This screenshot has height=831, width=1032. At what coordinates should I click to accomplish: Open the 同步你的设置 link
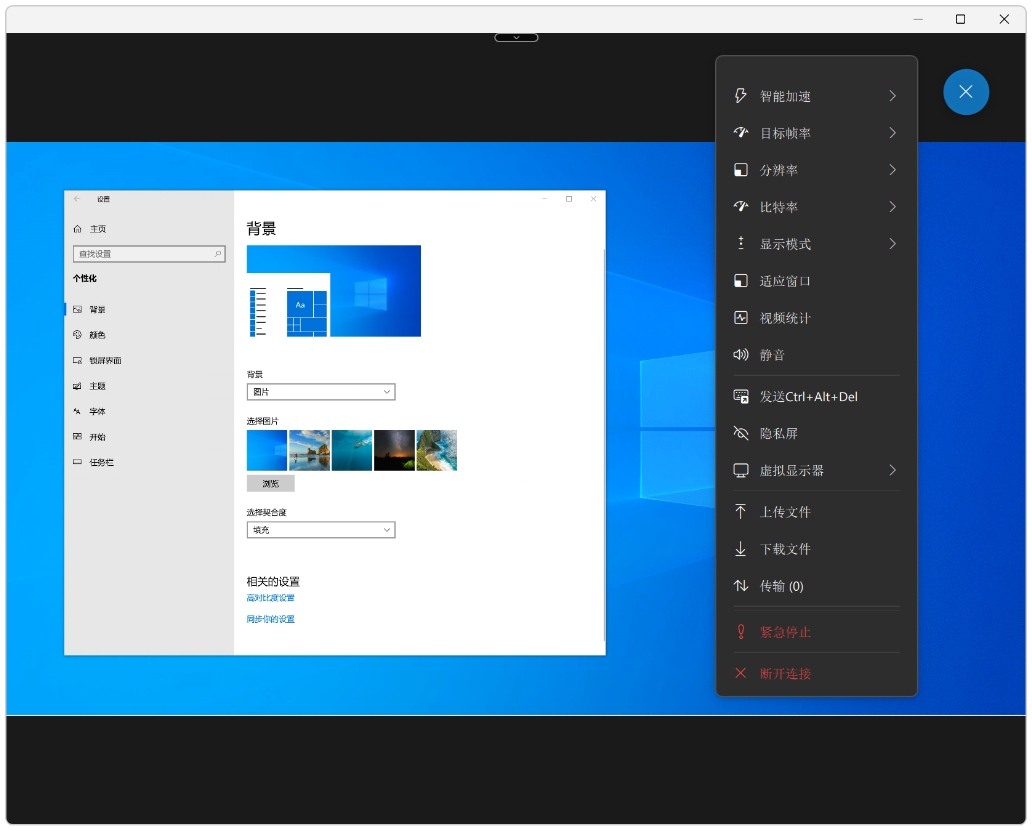(x=271, y=619)
